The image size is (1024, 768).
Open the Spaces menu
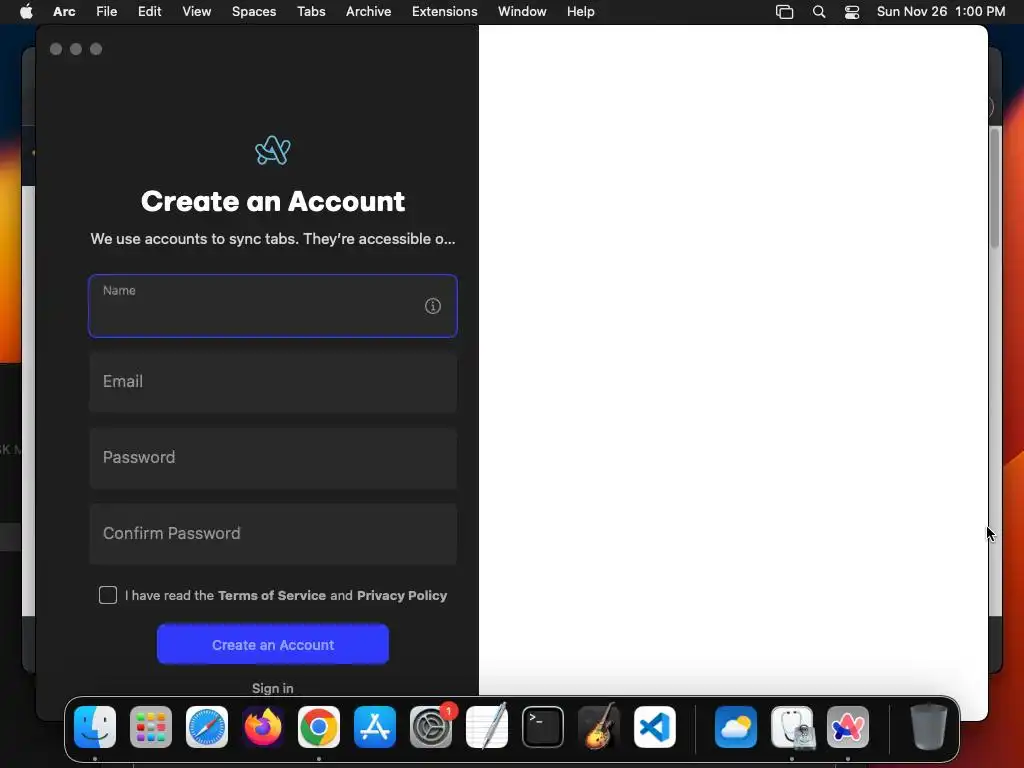pyautogui.click(x=254, y=11)
